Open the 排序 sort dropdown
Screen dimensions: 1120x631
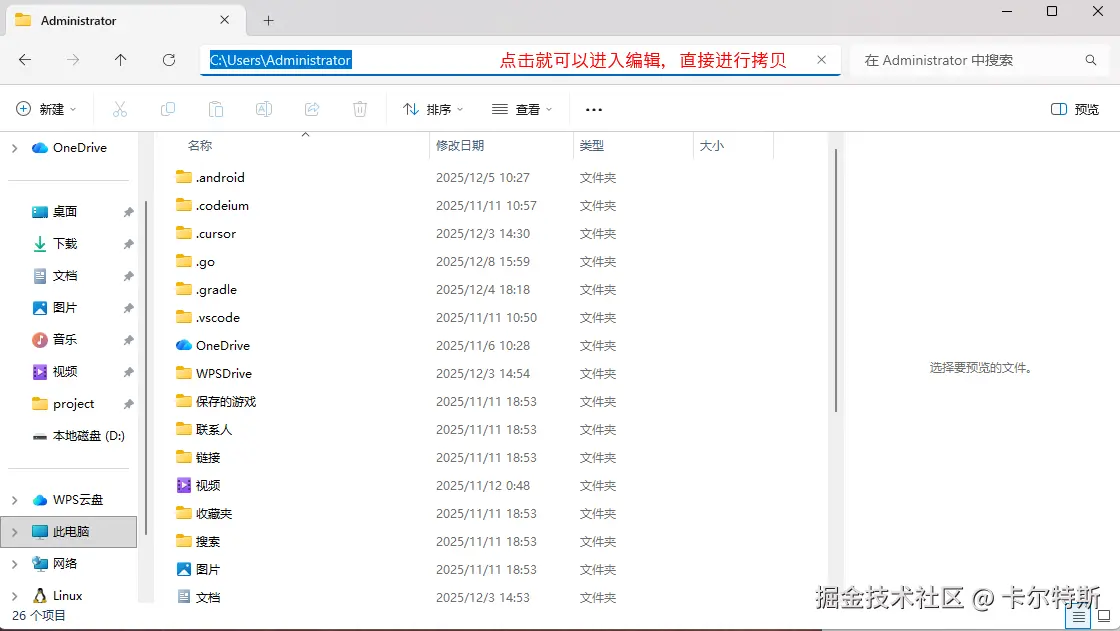(433, 109)
